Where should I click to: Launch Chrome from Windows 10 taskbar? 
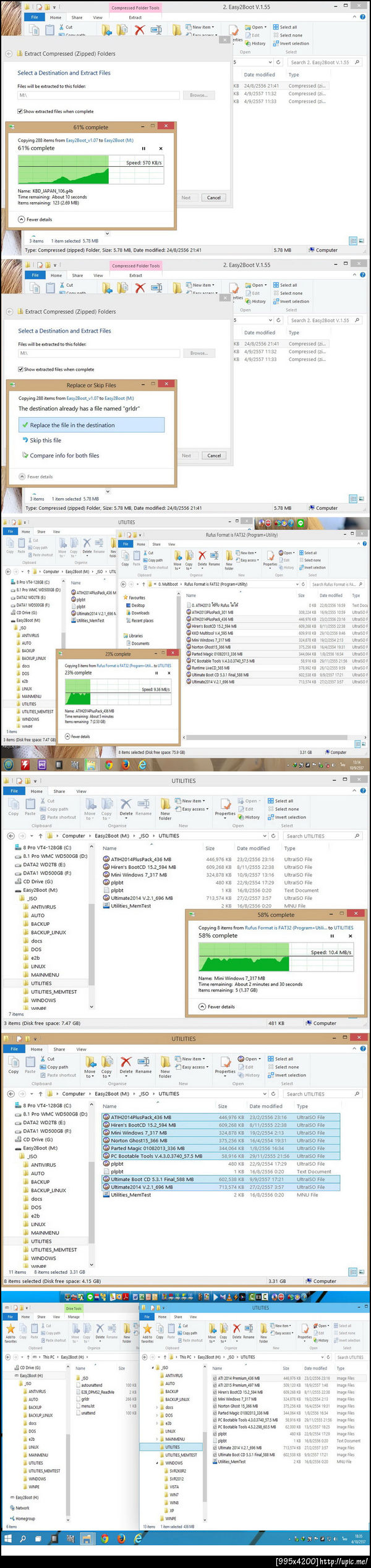point(104,1538)
